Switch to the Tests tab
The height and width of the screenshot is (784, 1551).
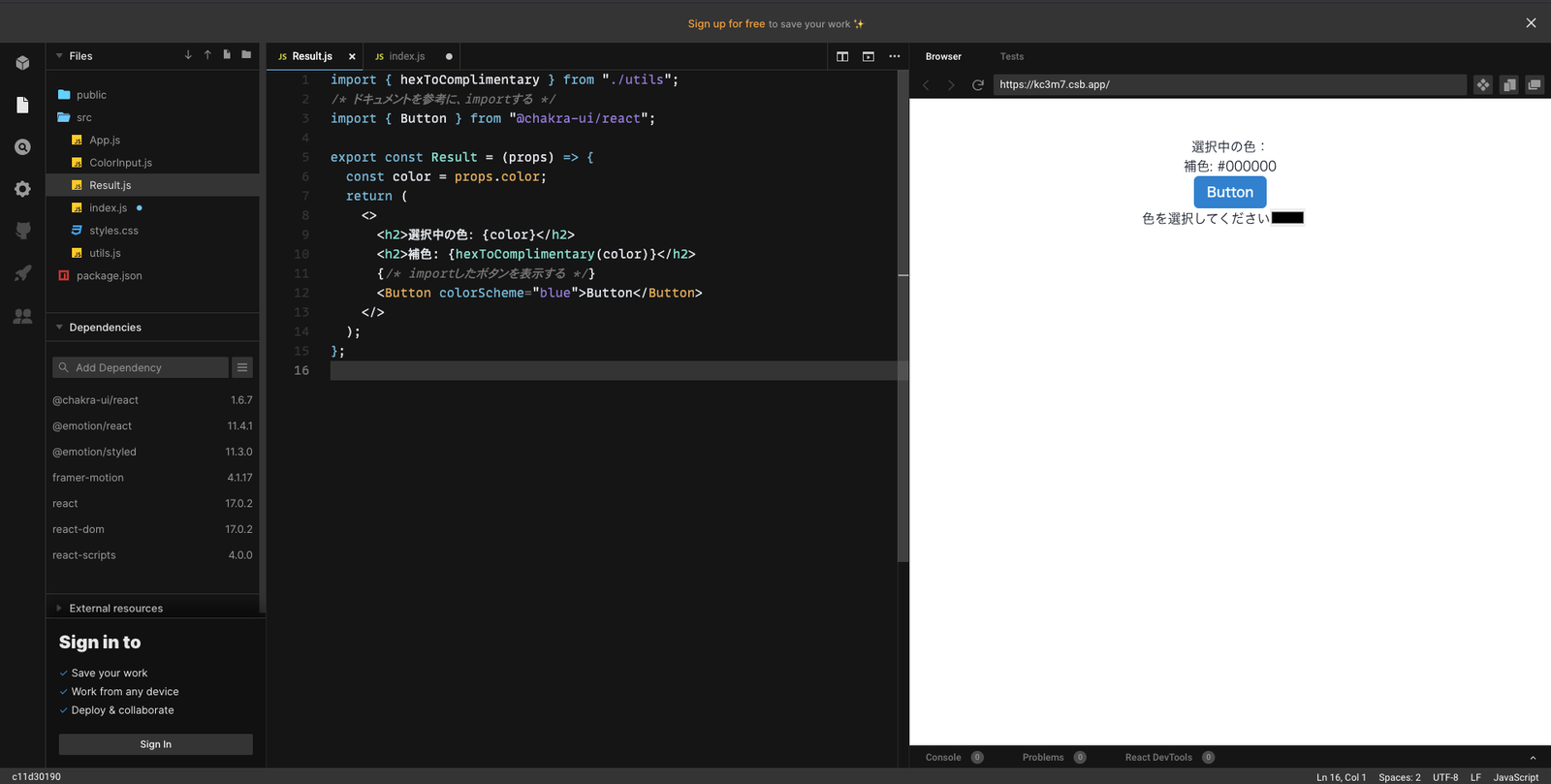point(1012,56)
